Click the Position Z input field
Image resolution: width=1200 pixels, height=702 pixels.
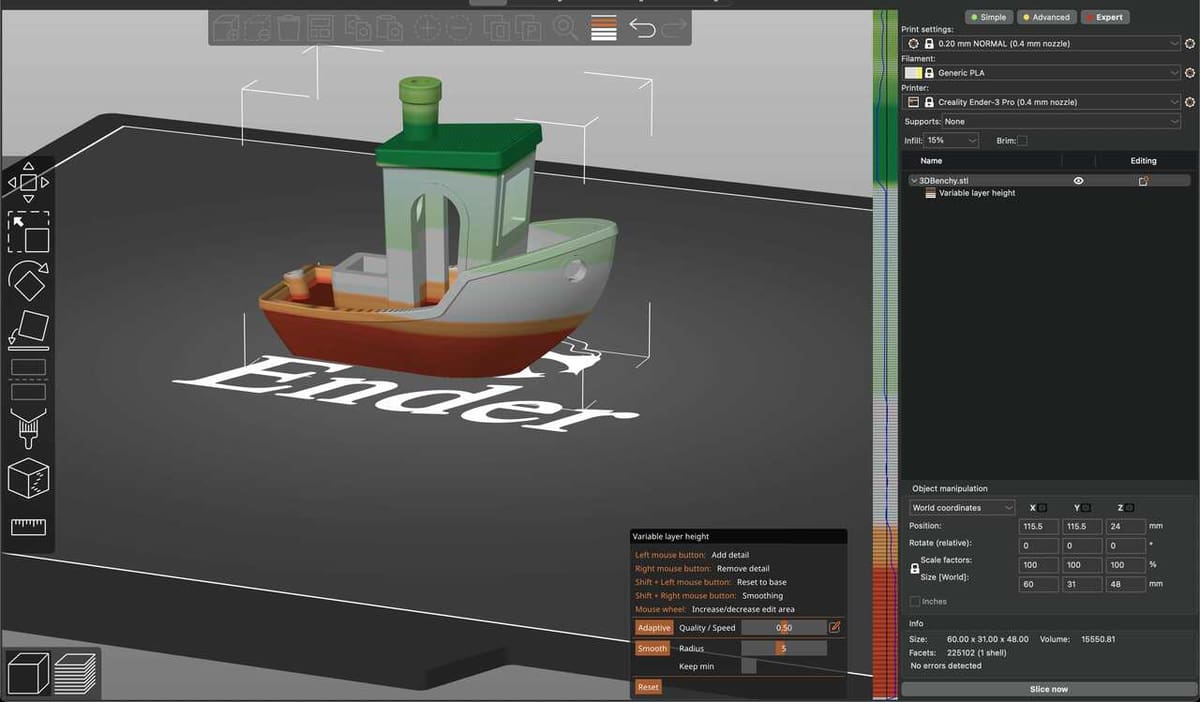pos(1124,526)
